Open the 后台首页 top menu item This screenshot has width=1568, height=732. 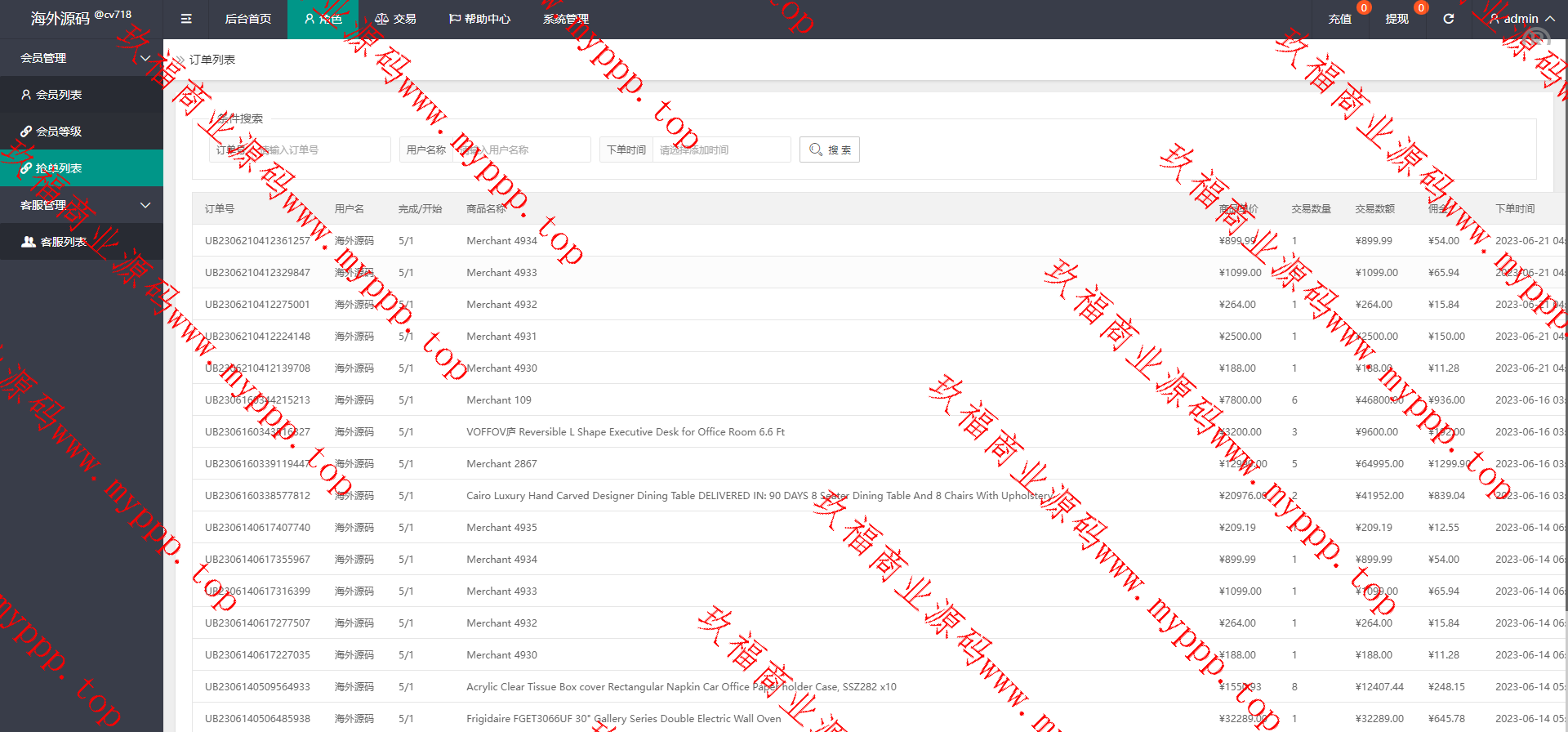click(247, 19)
